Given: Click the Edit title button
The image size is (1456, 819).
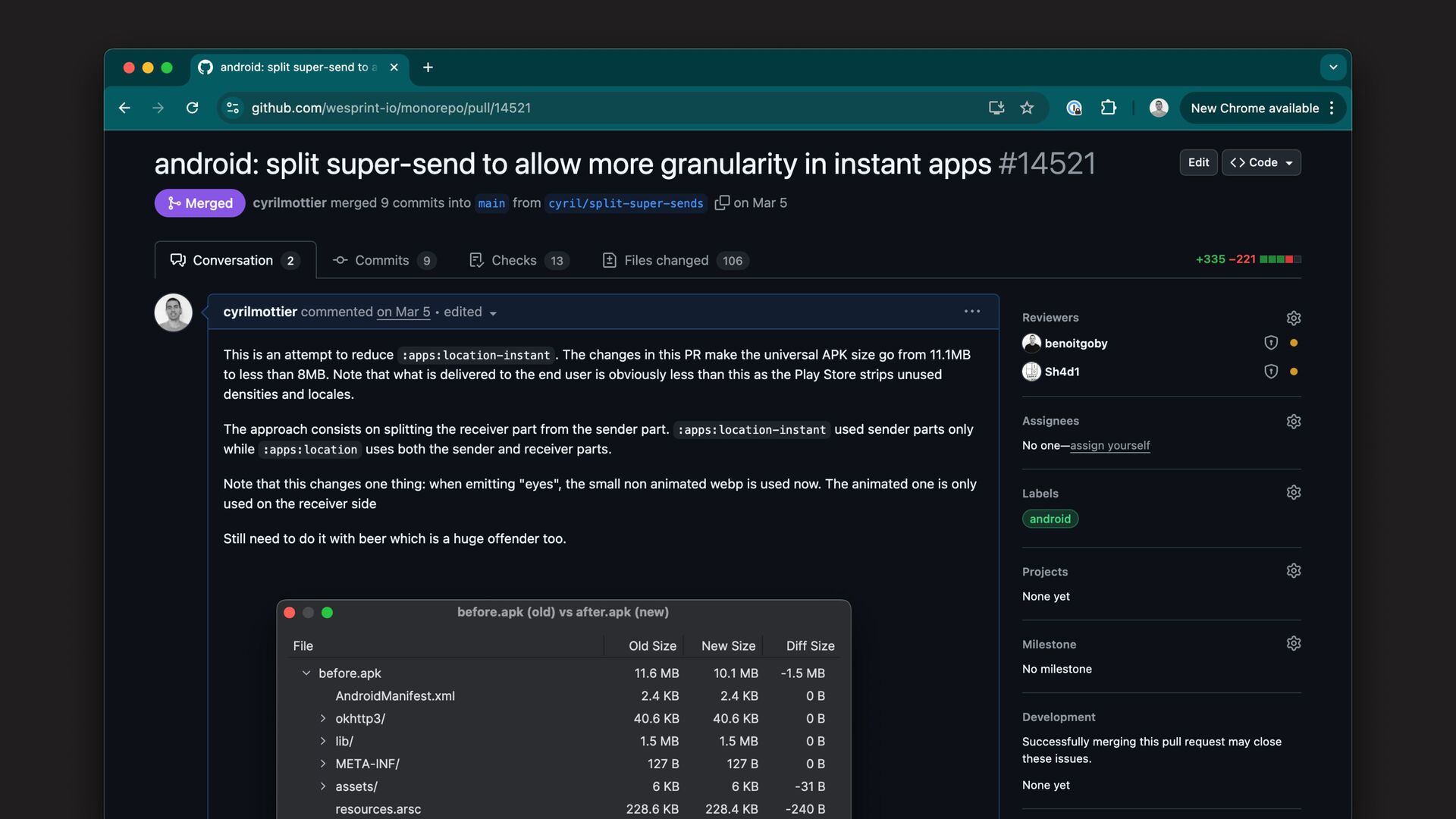Looking at the screenshot, I should click(x=1198, y=162).
